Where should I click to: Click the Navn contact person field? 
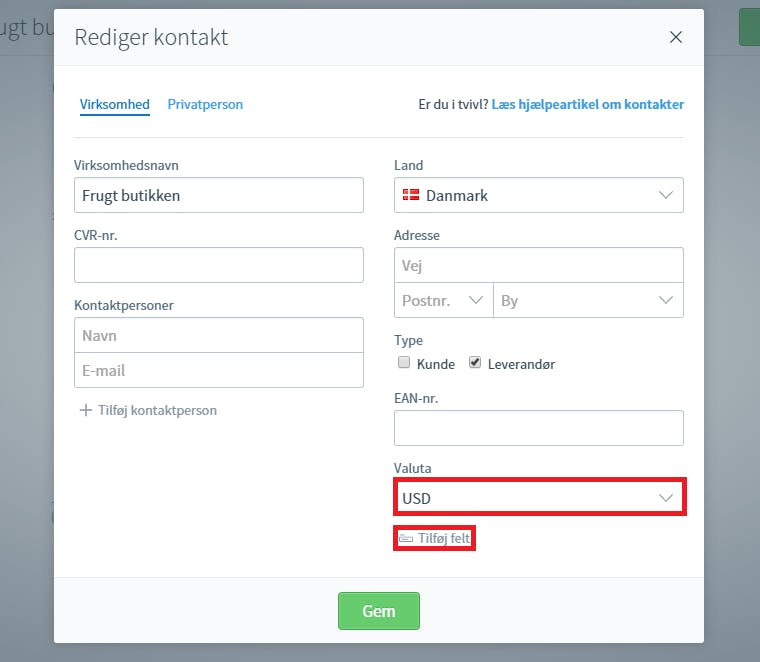219,335
